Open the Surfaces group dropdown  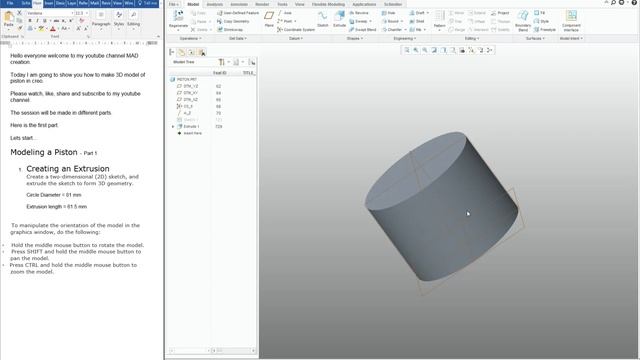click(x=535, y=38)
